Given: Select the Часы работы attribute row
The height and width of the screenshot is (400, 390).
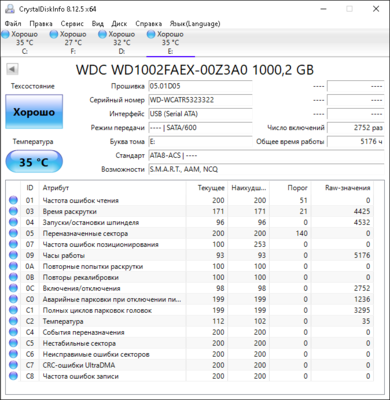Looking at the screenshot, I should tap(190, 255).
